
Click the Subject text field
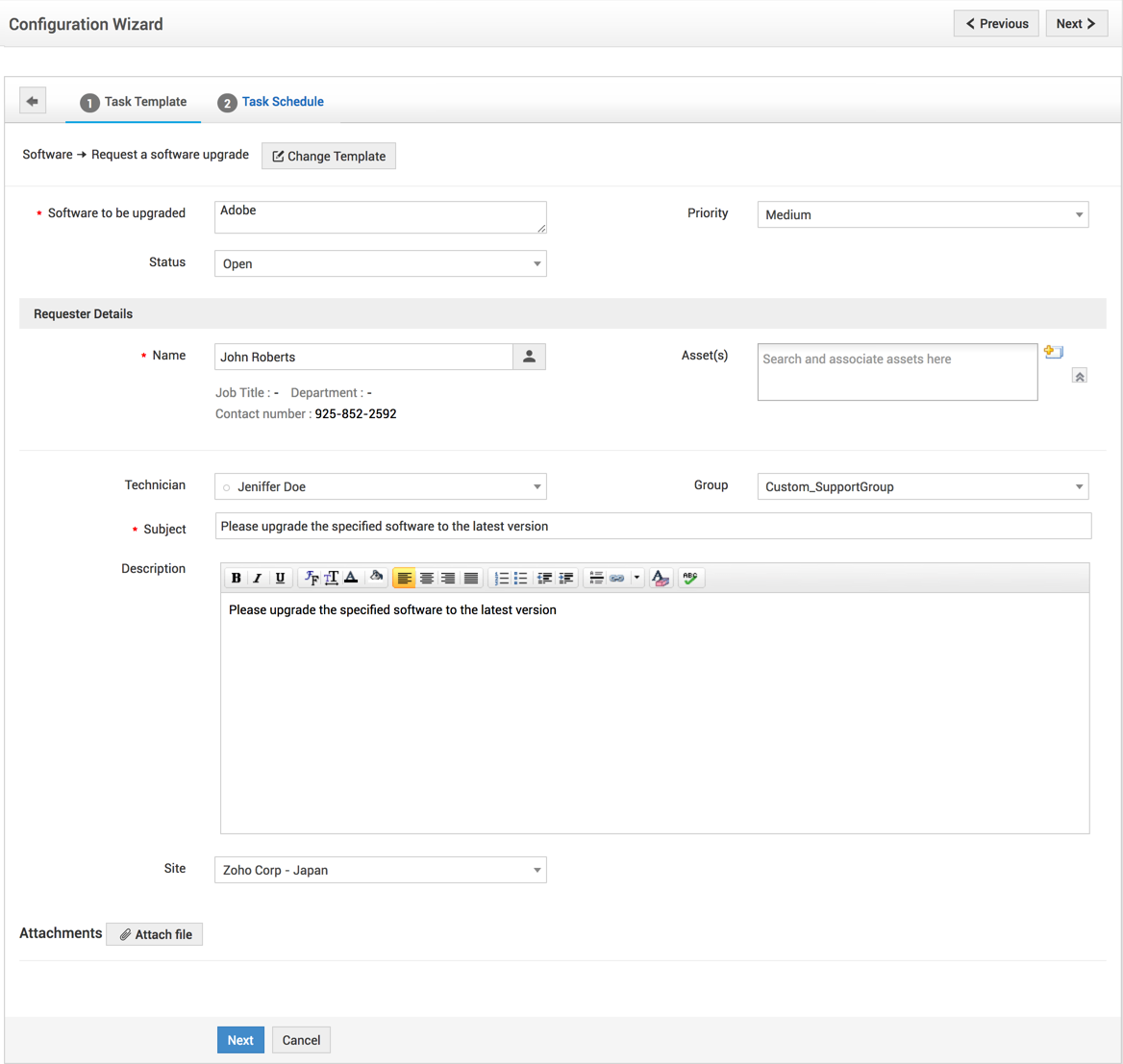(x=653, y=526)
